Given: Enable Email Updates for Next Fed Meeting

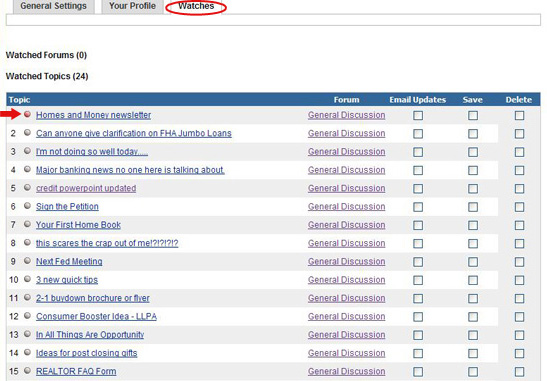Looking at the screenshot, I should pos(418,262).
